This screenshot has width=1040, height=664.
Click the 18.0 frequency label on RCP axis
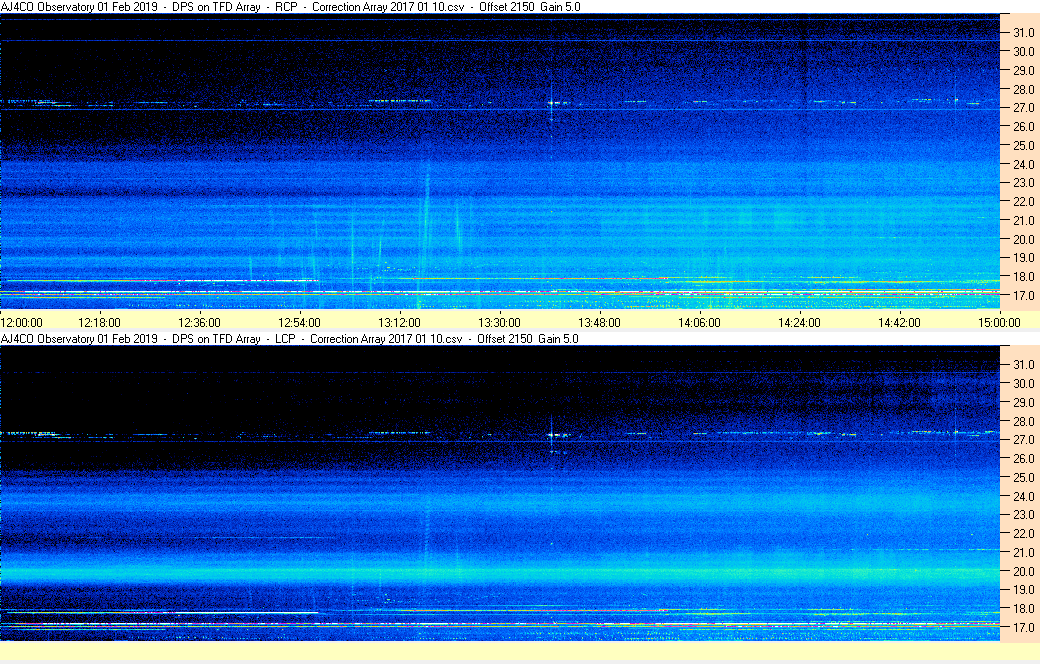[1023, 277]
